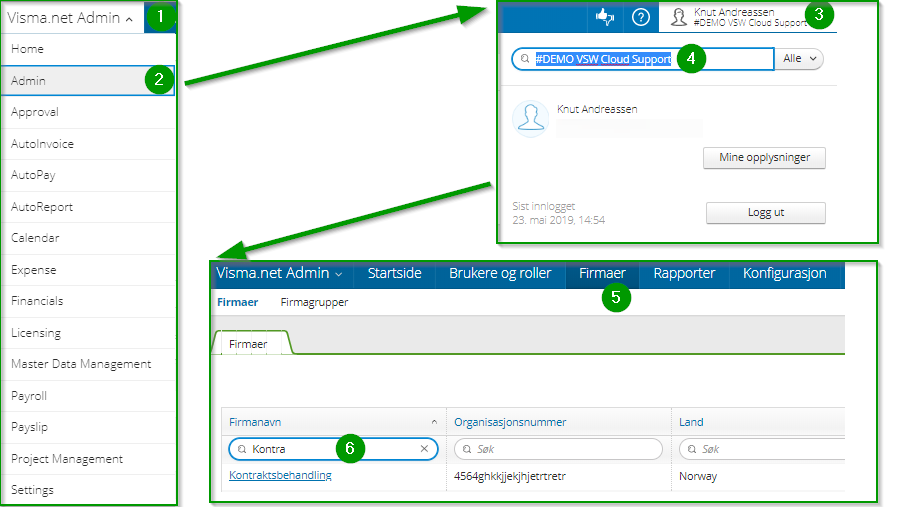Click the Norway cell in Land column

tap(698, 476)
